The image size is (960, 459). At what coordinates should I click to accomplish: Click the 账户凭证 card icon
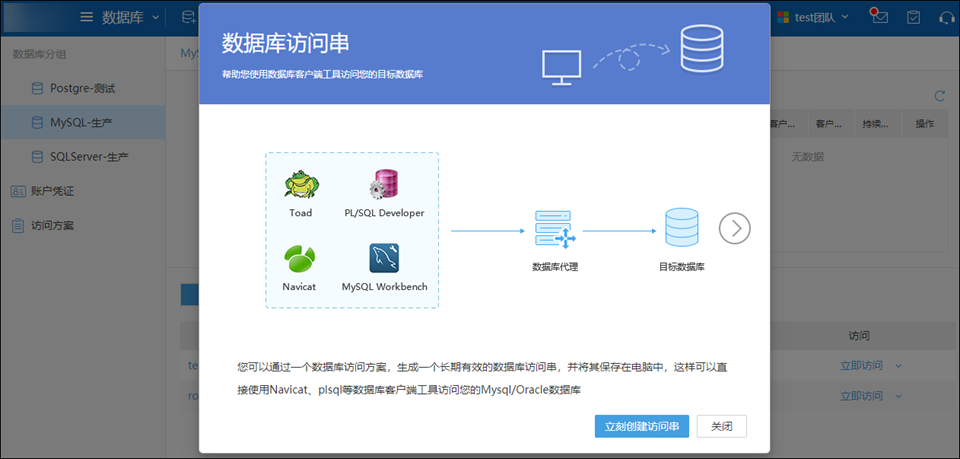tap(18, 191)
